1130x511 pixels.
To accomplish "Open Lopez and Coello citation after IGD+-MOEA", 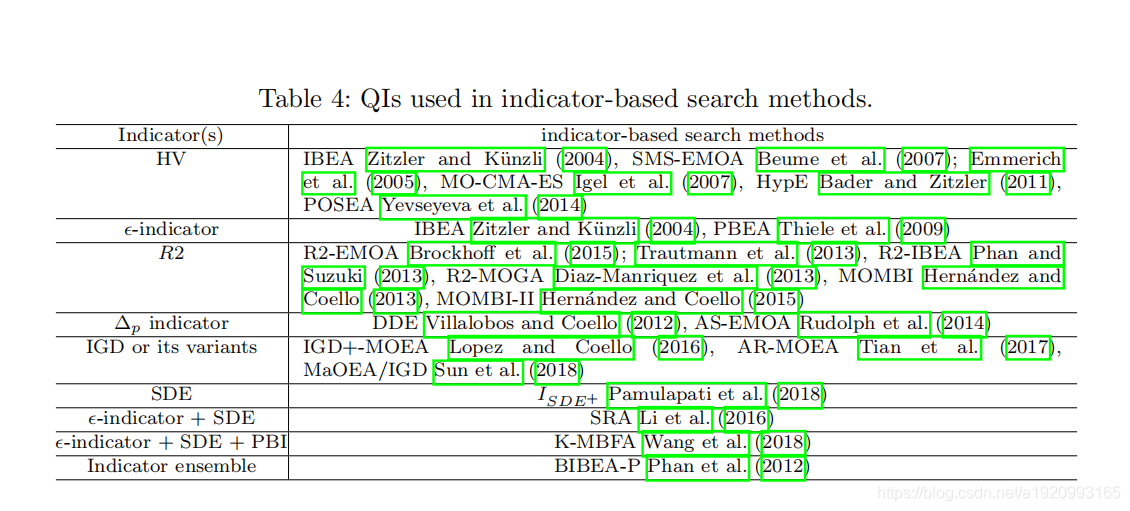I will click(x=541, y=347).
